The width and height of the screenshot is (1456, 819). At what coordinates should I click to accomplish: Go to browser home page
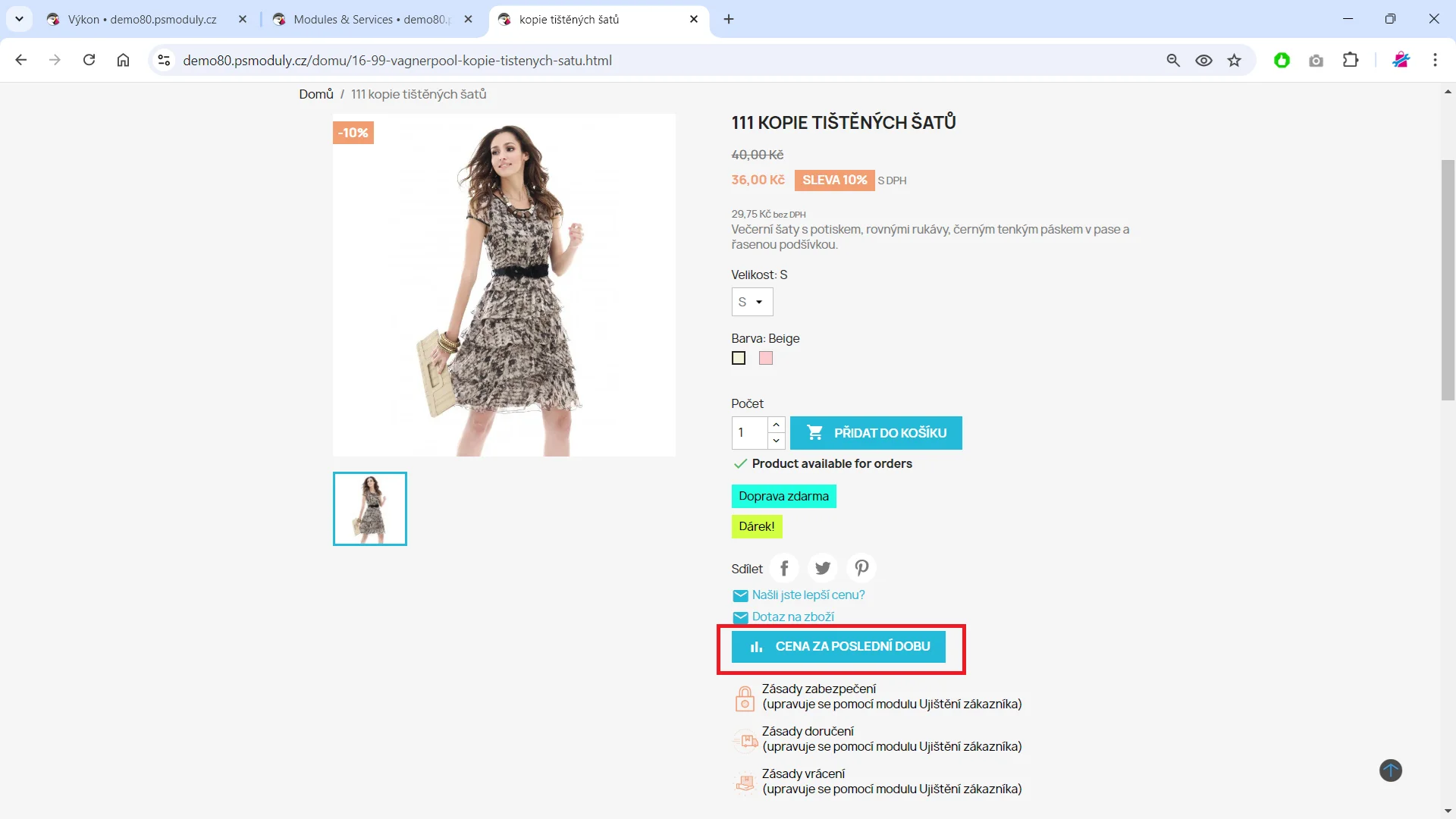(x=123, y=61)
